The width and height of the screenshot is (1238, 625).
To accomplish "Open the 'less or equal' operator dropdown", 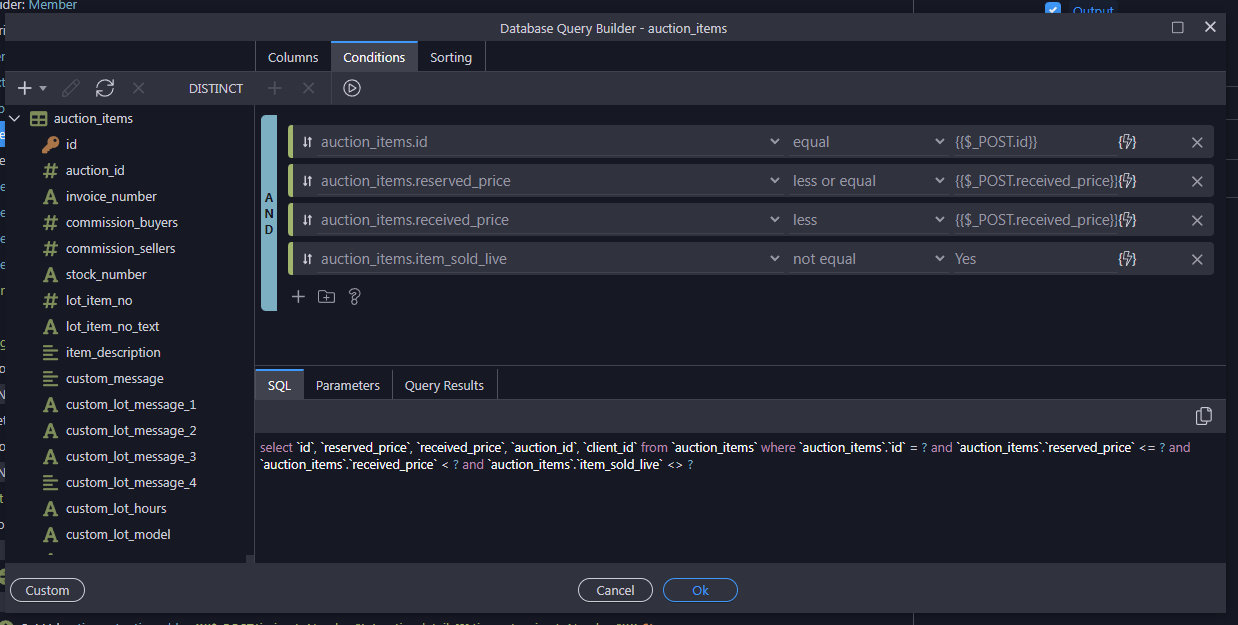I will (x=868, y=181).
